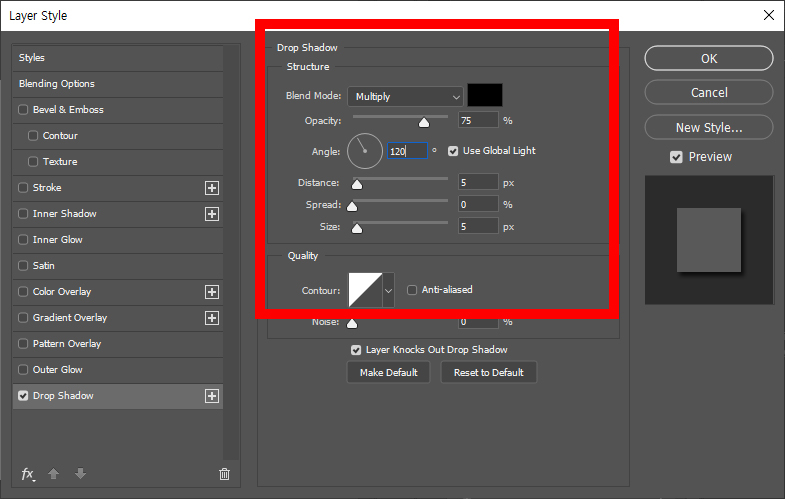Toggle Layer Knocks Out Drop Shadow
Image resolution: width=785 pixels, height=499 pixels.
356,350
